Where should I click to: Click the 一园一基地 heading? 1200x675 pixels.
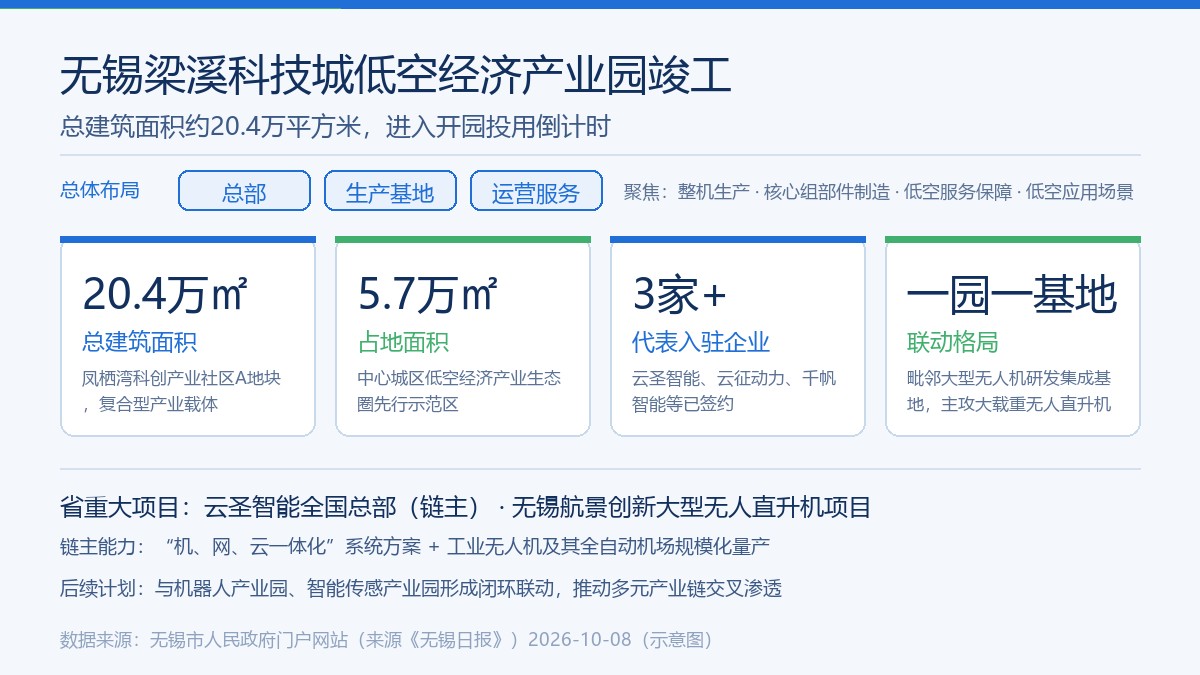1011,294
